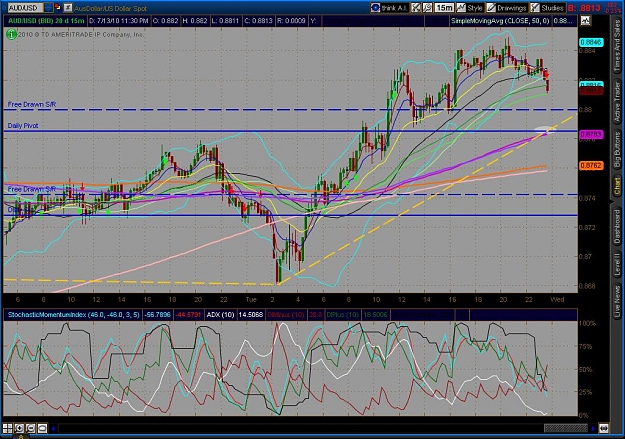
Task: Click the right scroll arrow of time scrollbar
Action: pyautogui.click(x=593, y=429)
